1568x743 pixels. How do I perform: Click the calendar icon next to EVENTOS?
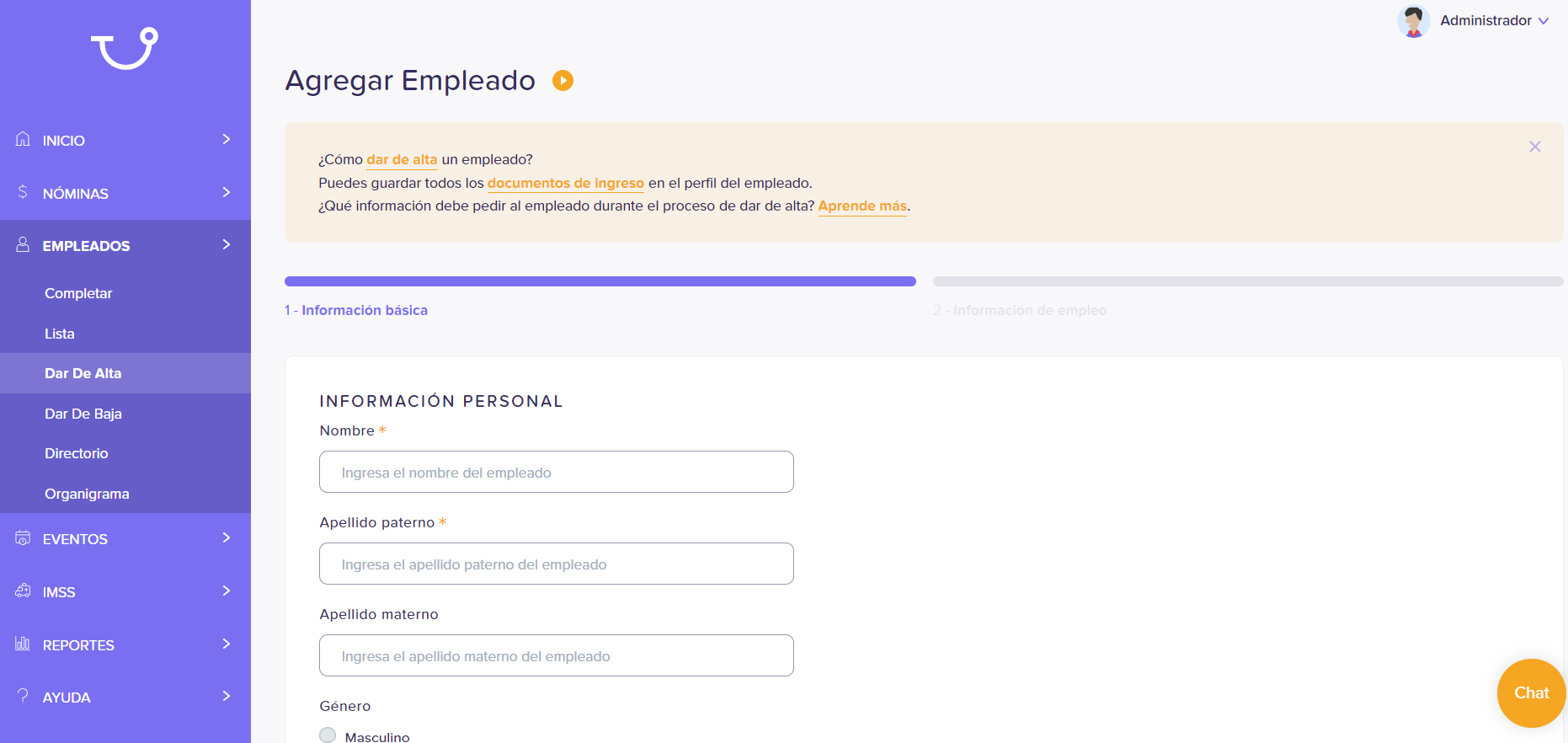tap(23, 537)
